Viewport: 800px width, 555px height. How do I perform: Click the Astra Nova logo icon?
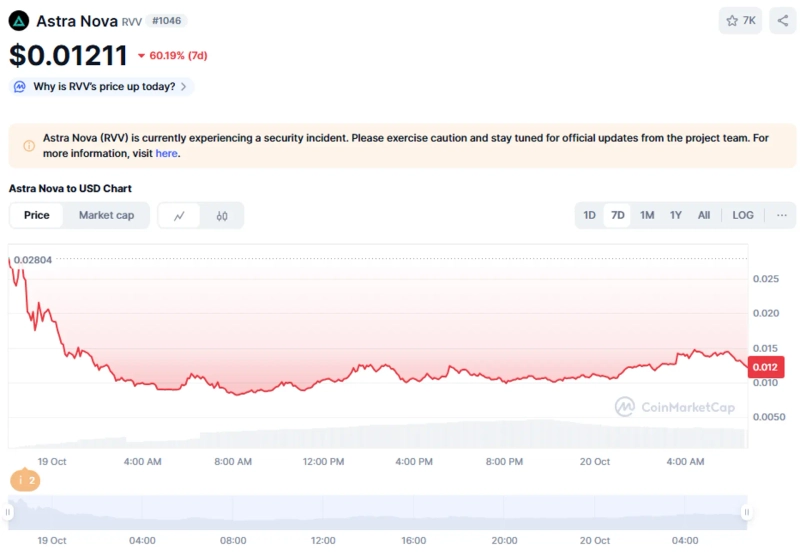19,21
